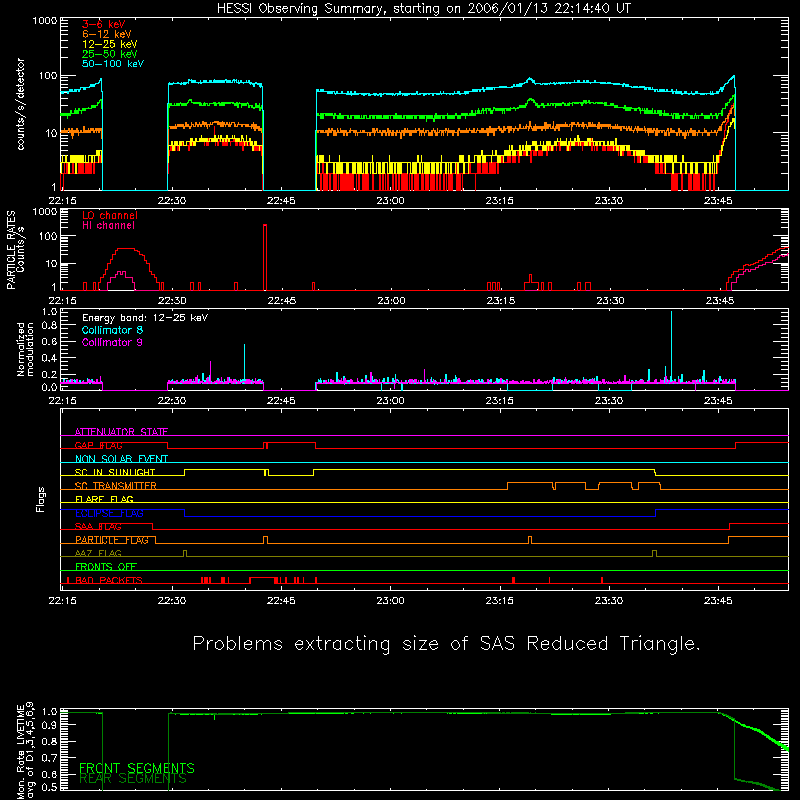Click the SC TRANSMITTER flag label

[115, 486]
